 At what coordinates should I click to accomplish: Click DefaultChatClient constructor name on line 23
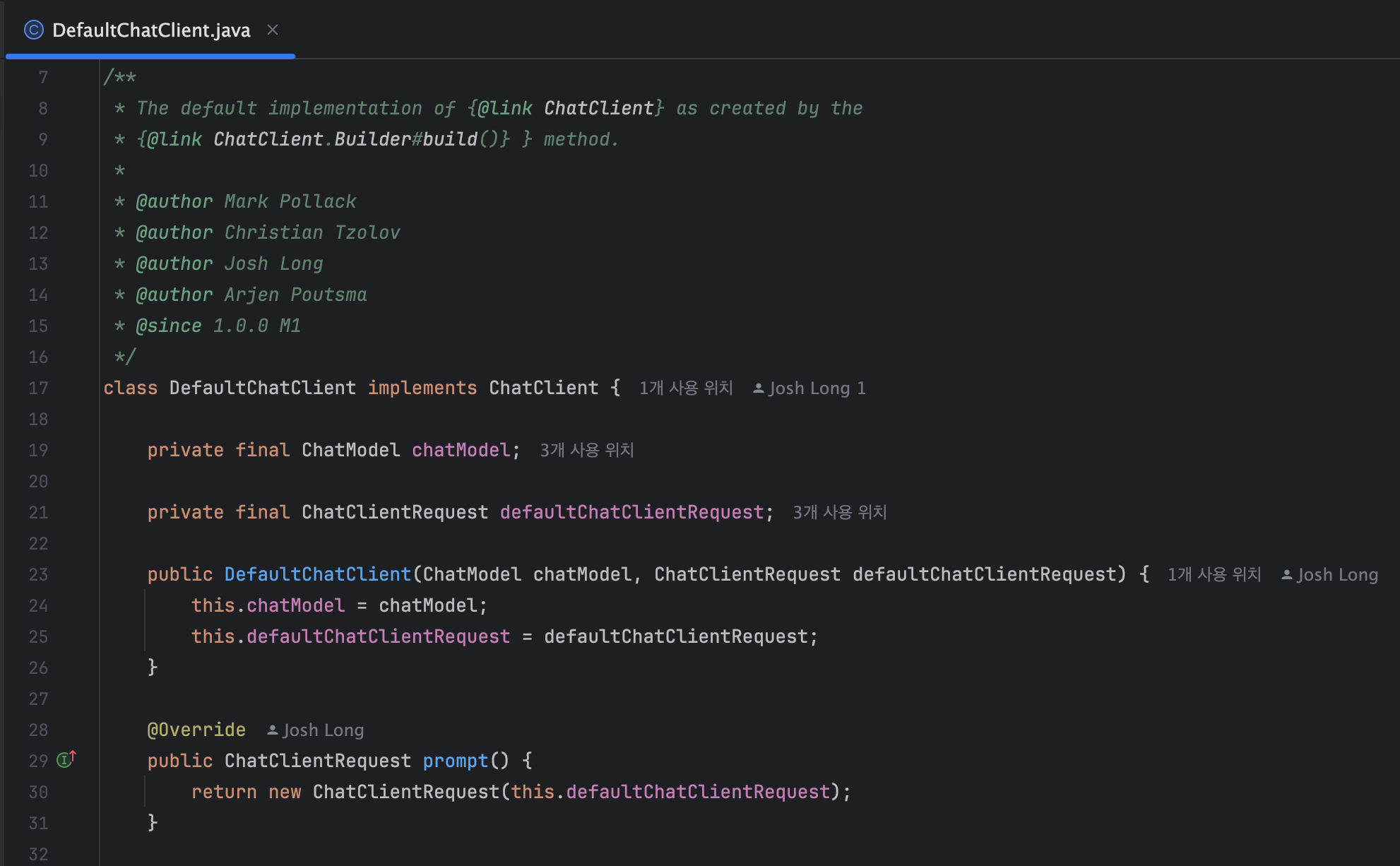tap(317, 574)
